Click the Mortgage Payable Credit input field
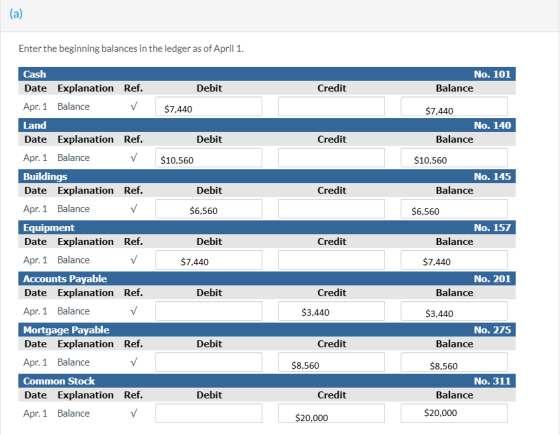 click(x=331, y=362)
